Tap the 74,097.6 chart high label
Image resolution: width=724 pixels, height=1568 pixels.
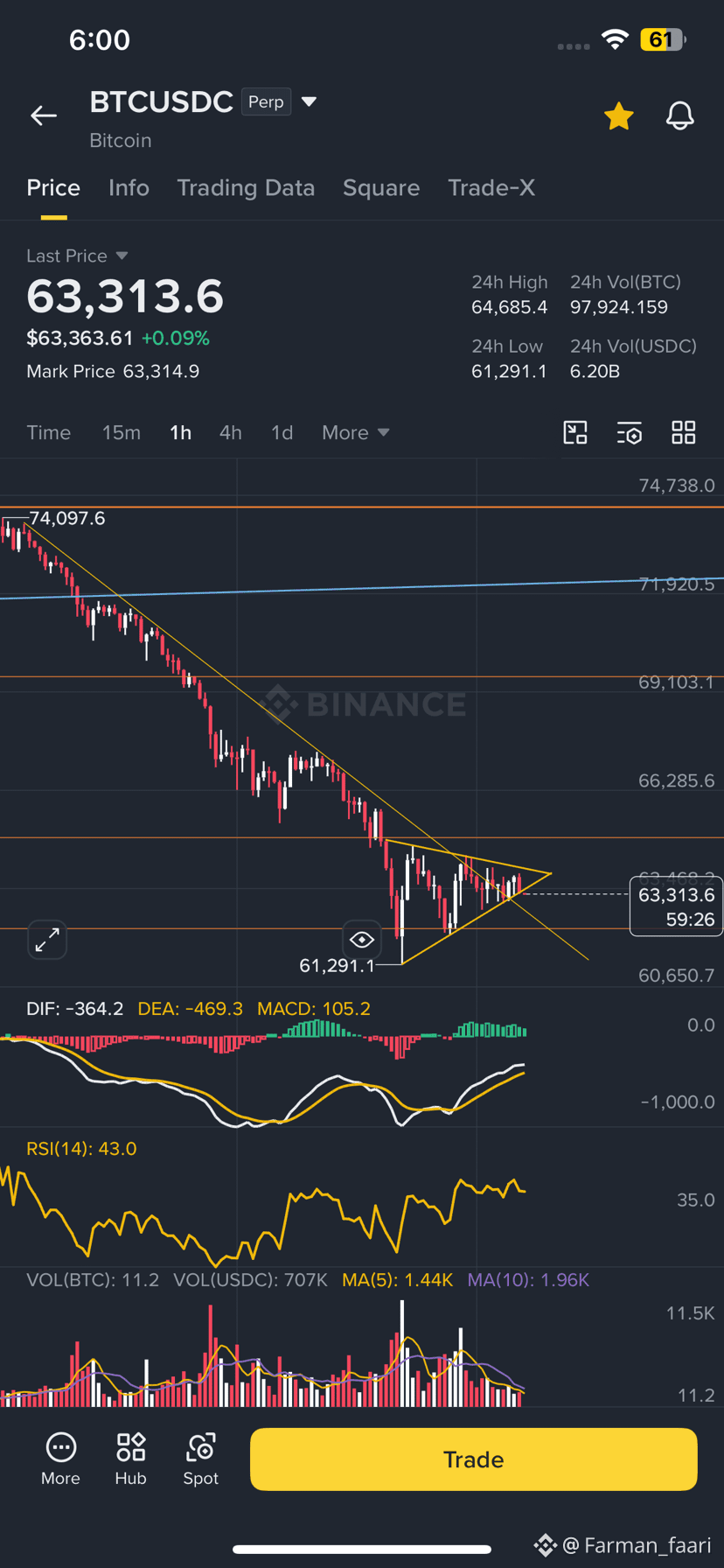pos(67,518)
